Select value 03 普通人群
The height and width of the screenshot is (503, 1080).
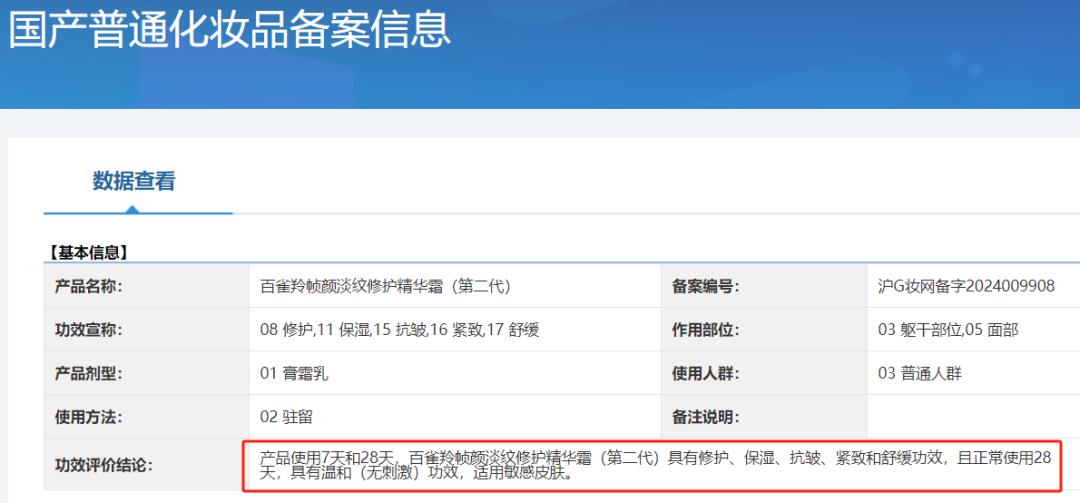tap(920, 373)
